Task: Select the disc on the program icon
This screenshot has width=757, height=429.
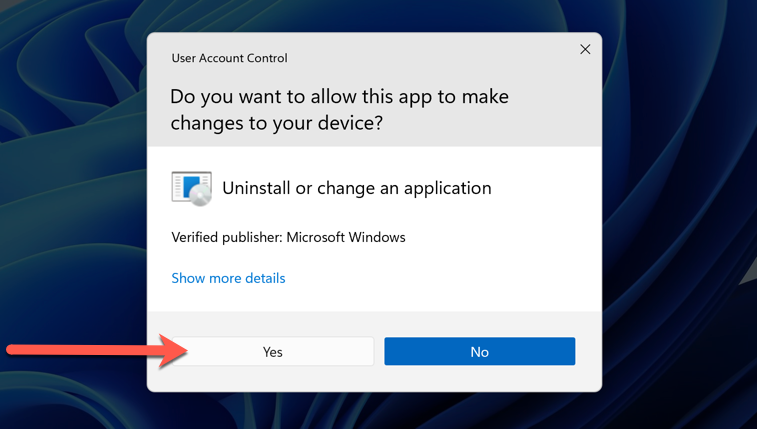Action: pos(201,196)
